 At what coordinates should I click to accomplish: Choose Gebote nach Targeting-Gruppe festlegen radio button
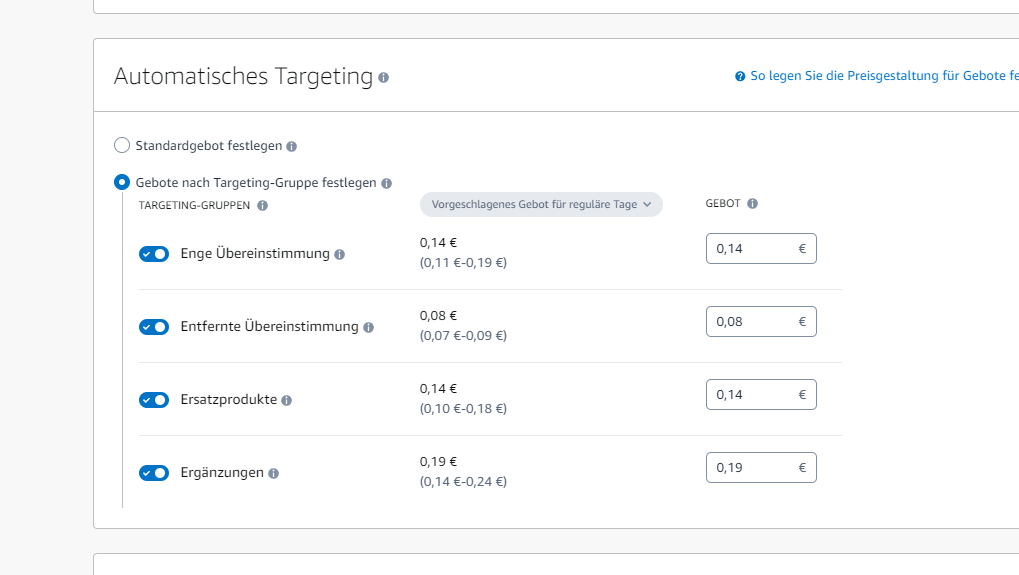(x=122, y=182)
